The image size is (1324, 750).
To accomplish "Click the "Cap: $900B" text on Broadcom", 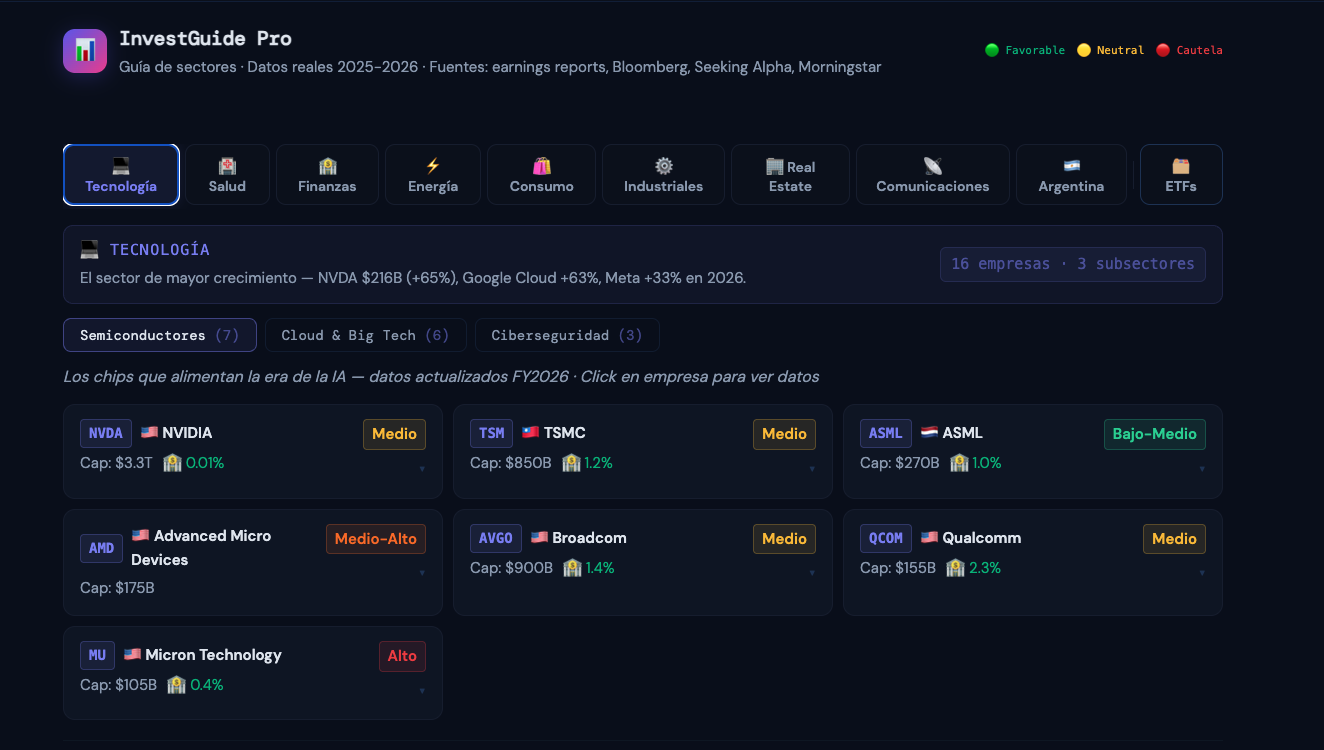I will pos(512,568).
